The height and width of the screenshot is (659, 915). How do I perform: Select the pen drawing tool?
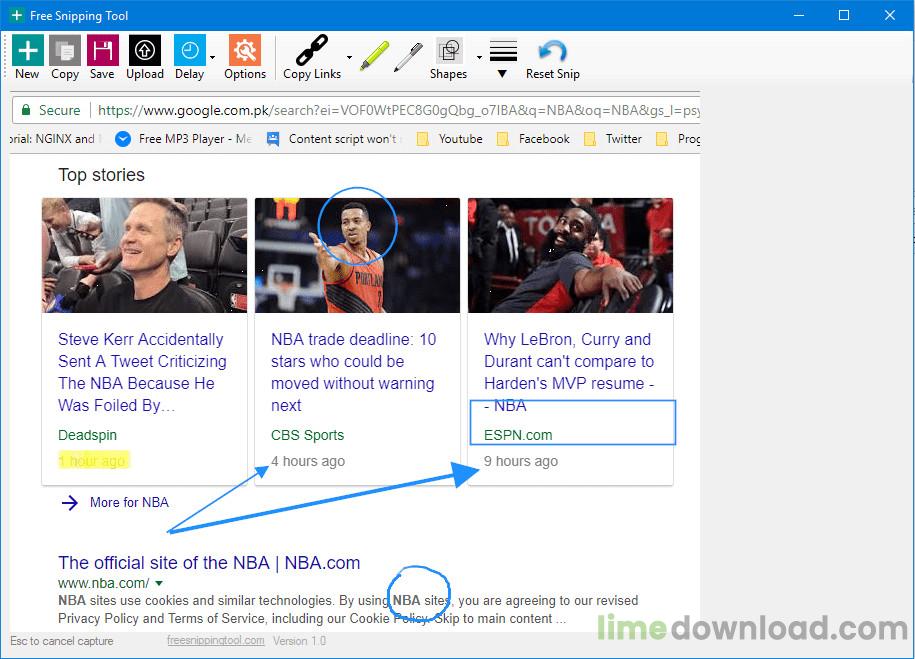click(x=408, y=57)
